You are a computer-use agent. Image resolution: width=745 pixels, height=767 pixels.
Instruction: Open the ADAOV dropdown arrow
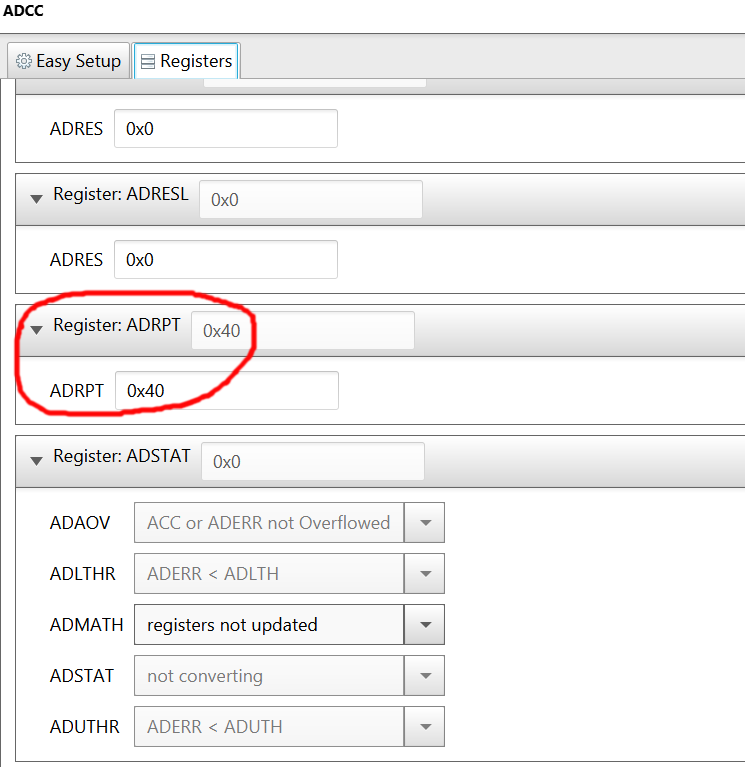[425, 522]
